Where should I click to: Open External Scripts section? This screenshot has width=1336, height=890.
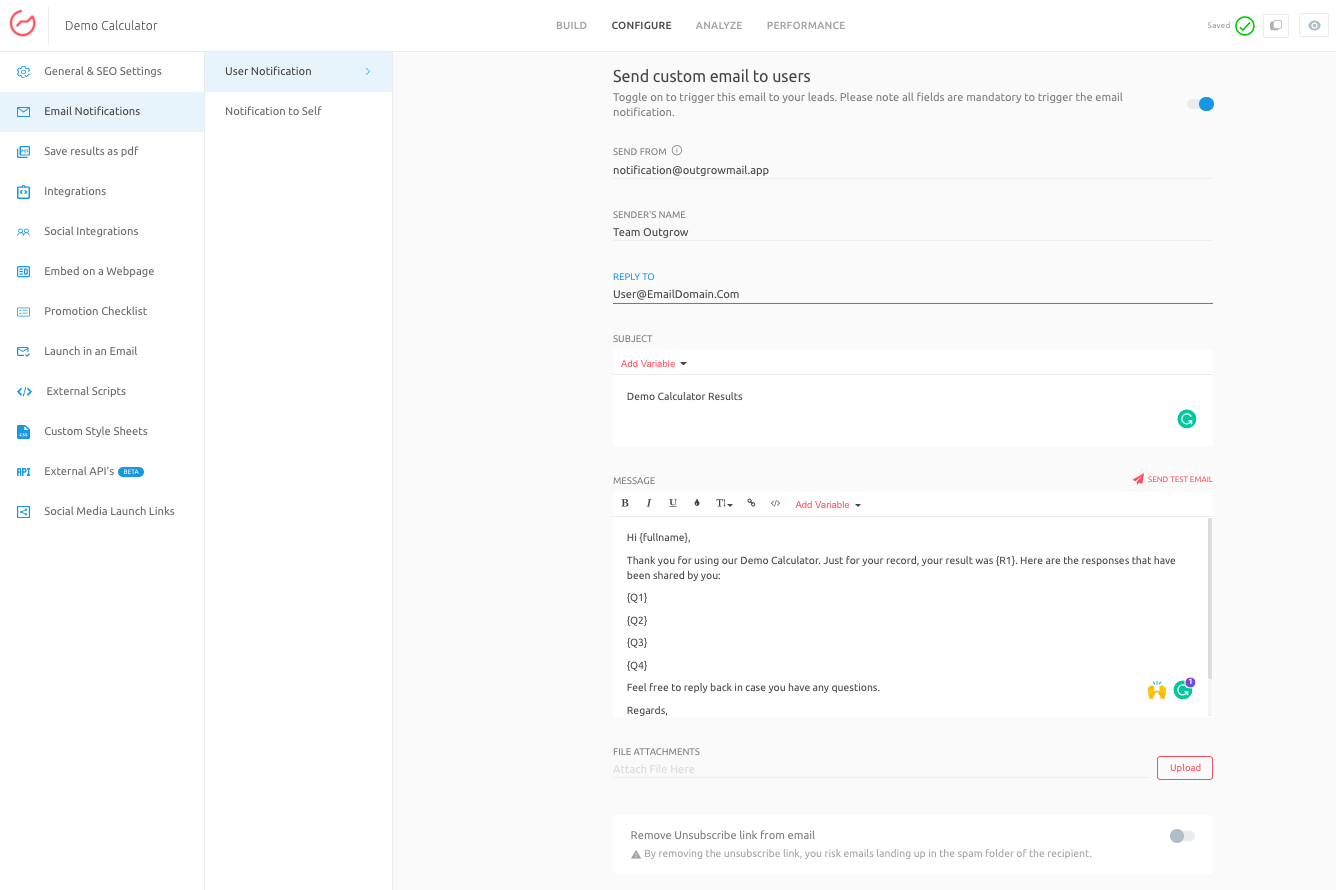pos(102,392)
